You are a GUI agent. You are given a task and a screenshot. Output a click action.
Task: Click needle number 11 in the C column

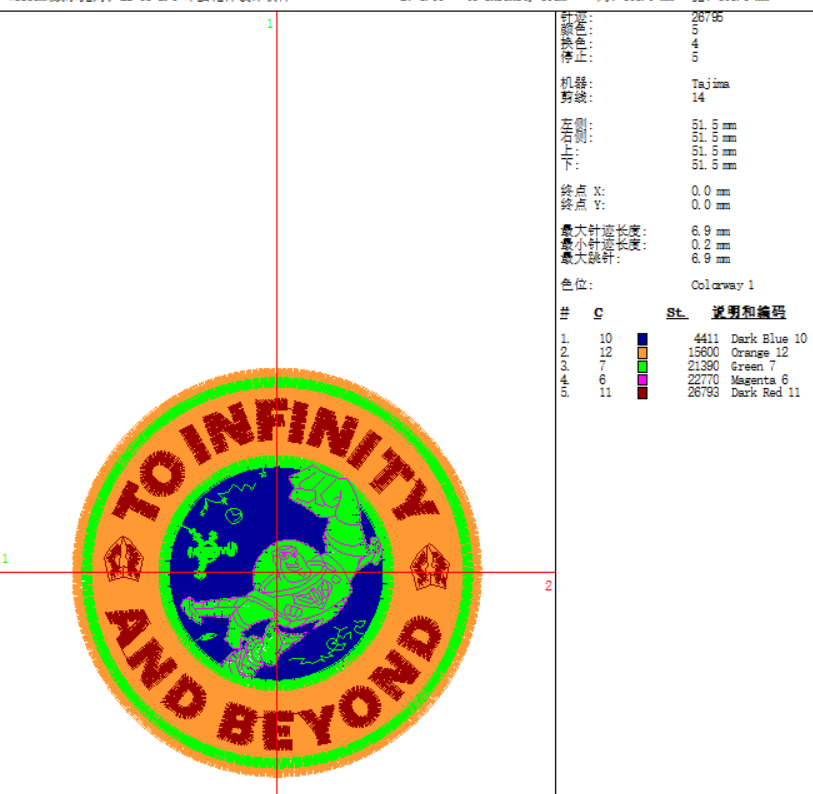[606, 393]
